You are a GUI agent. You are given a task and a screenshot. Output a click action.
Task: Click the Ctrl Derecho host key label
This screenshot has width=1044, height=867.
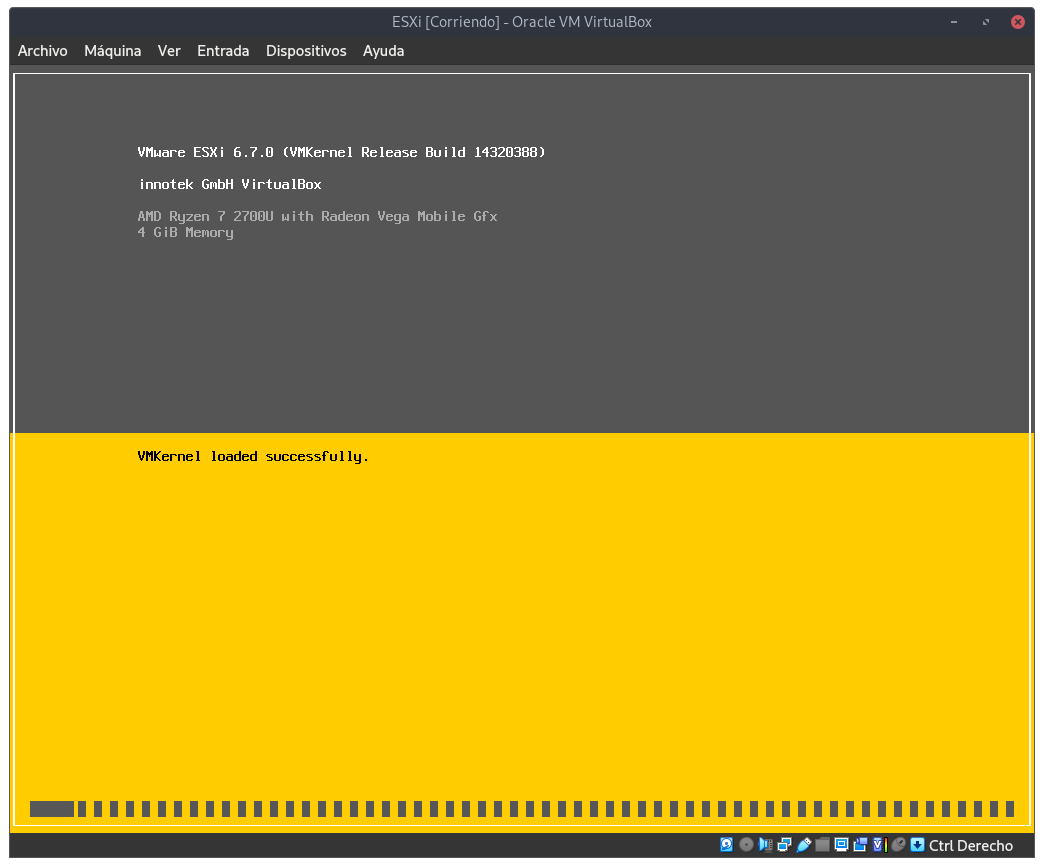tap(971, 845)
